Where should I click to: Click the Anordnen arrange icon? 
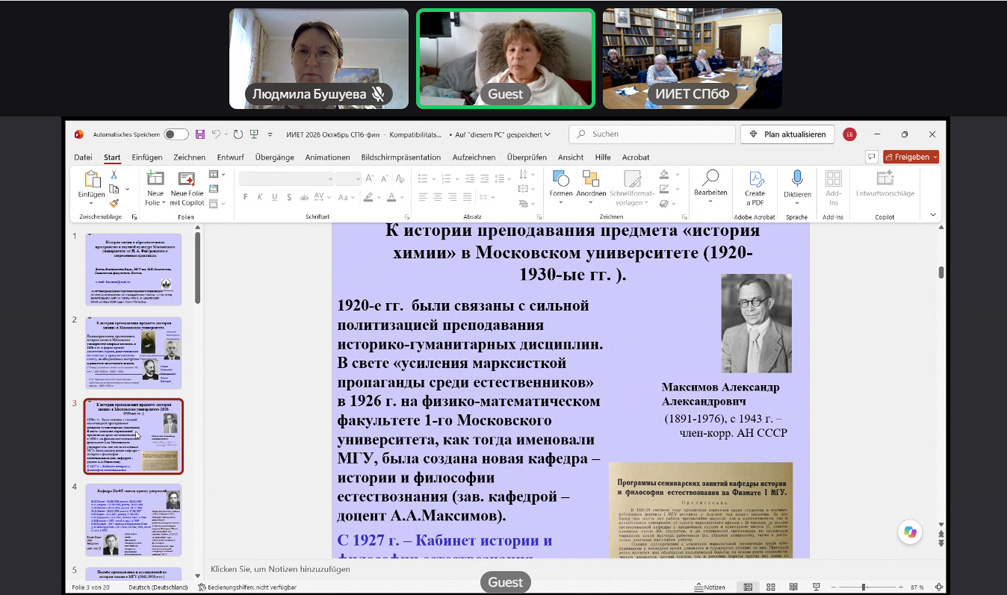(x=591, y=184)
